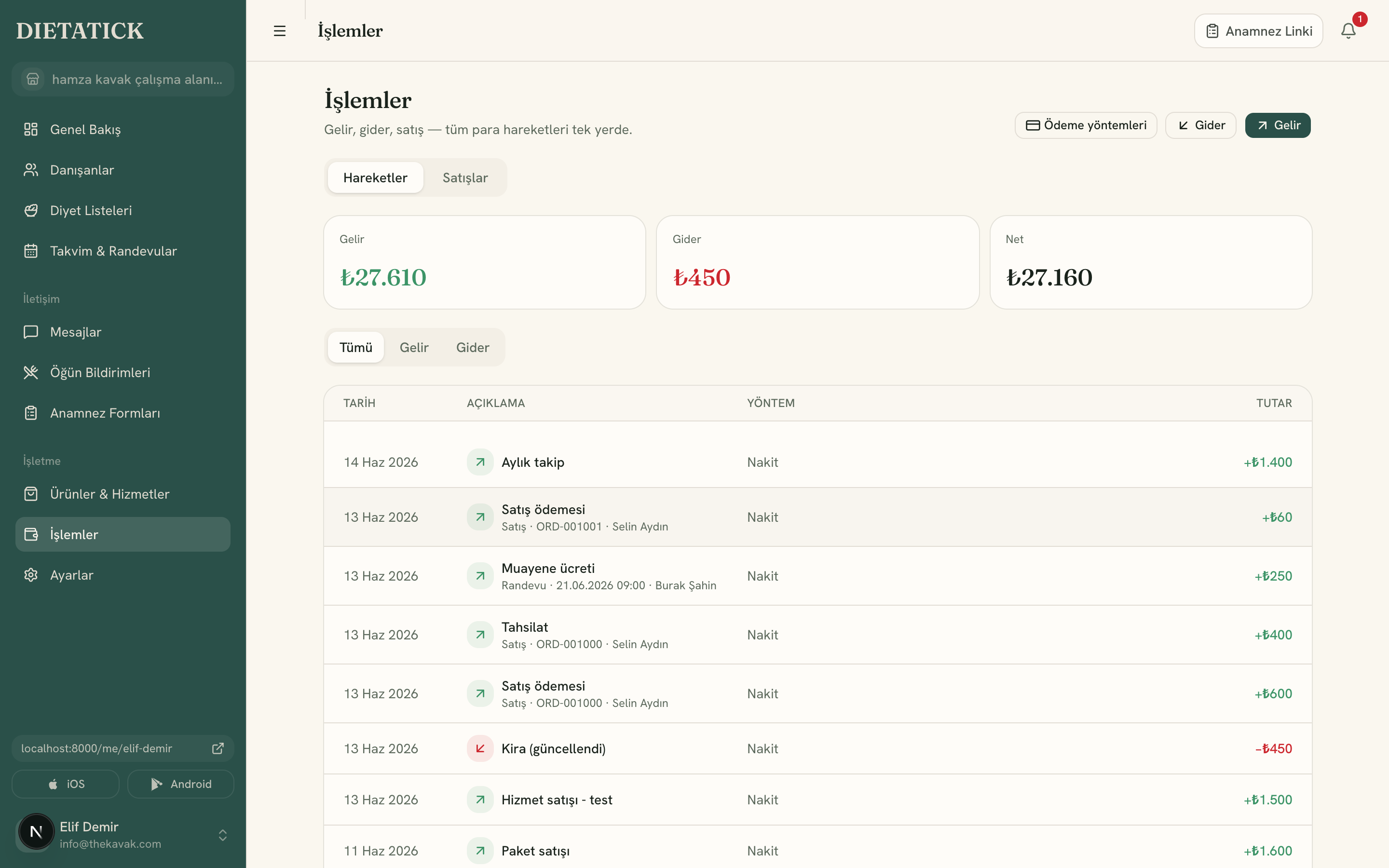Image resolution: width=1389 pixels, height=868 pixels.
Task: Open Diyet Listeleri section
Action: click(123, 211)
